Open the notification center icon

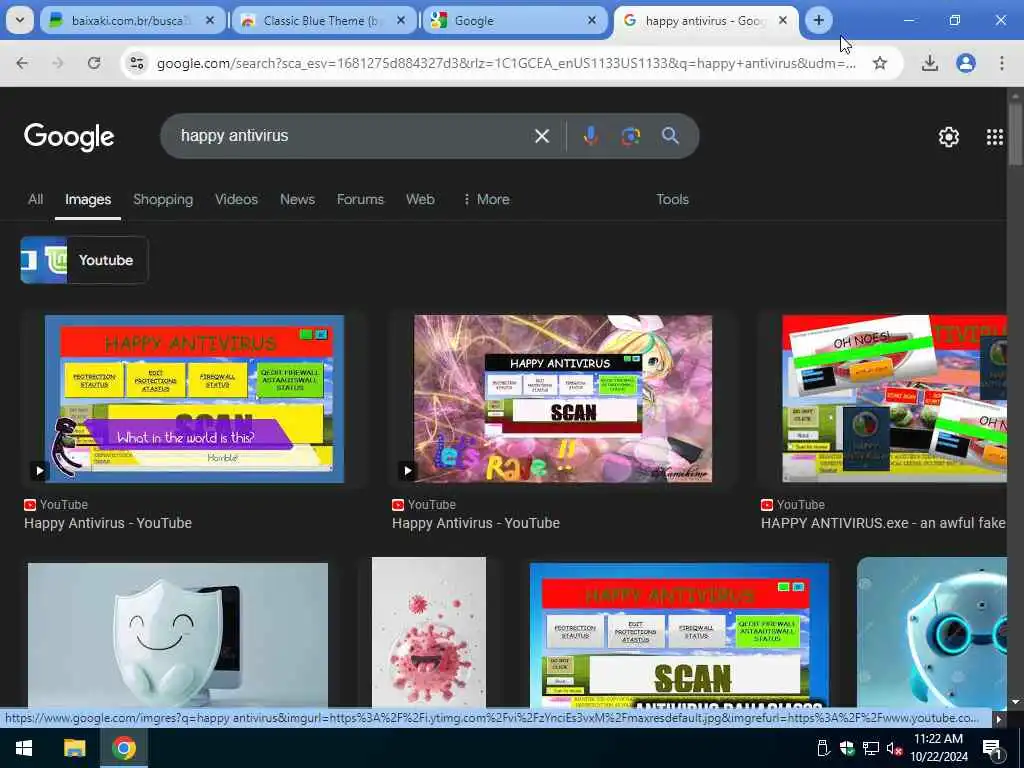pyautogui.click(x=993, y=748)
